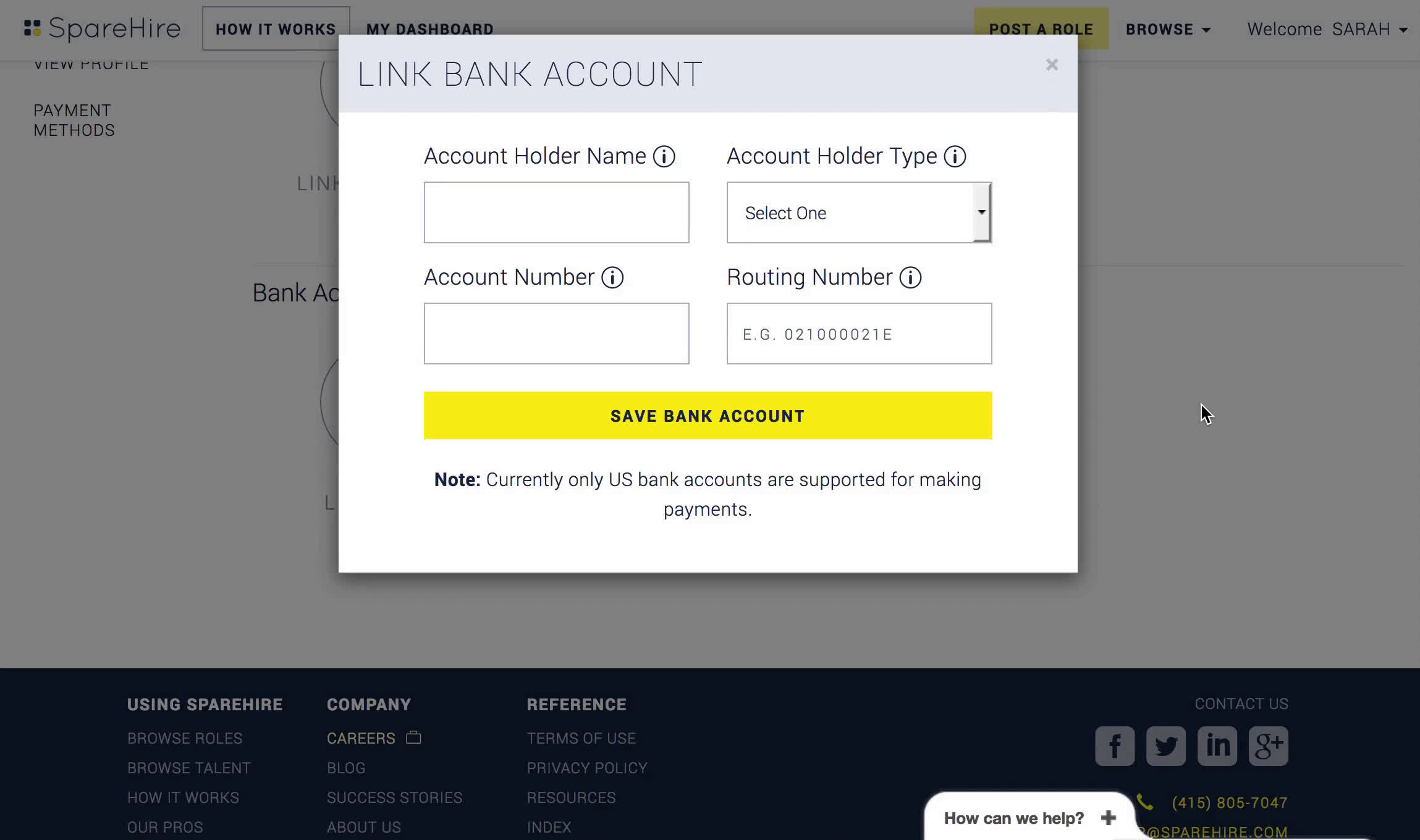Screen dimensions: 1420x840
Task: Click the MY DASHBOARD menu item
Action: point(430,28)
